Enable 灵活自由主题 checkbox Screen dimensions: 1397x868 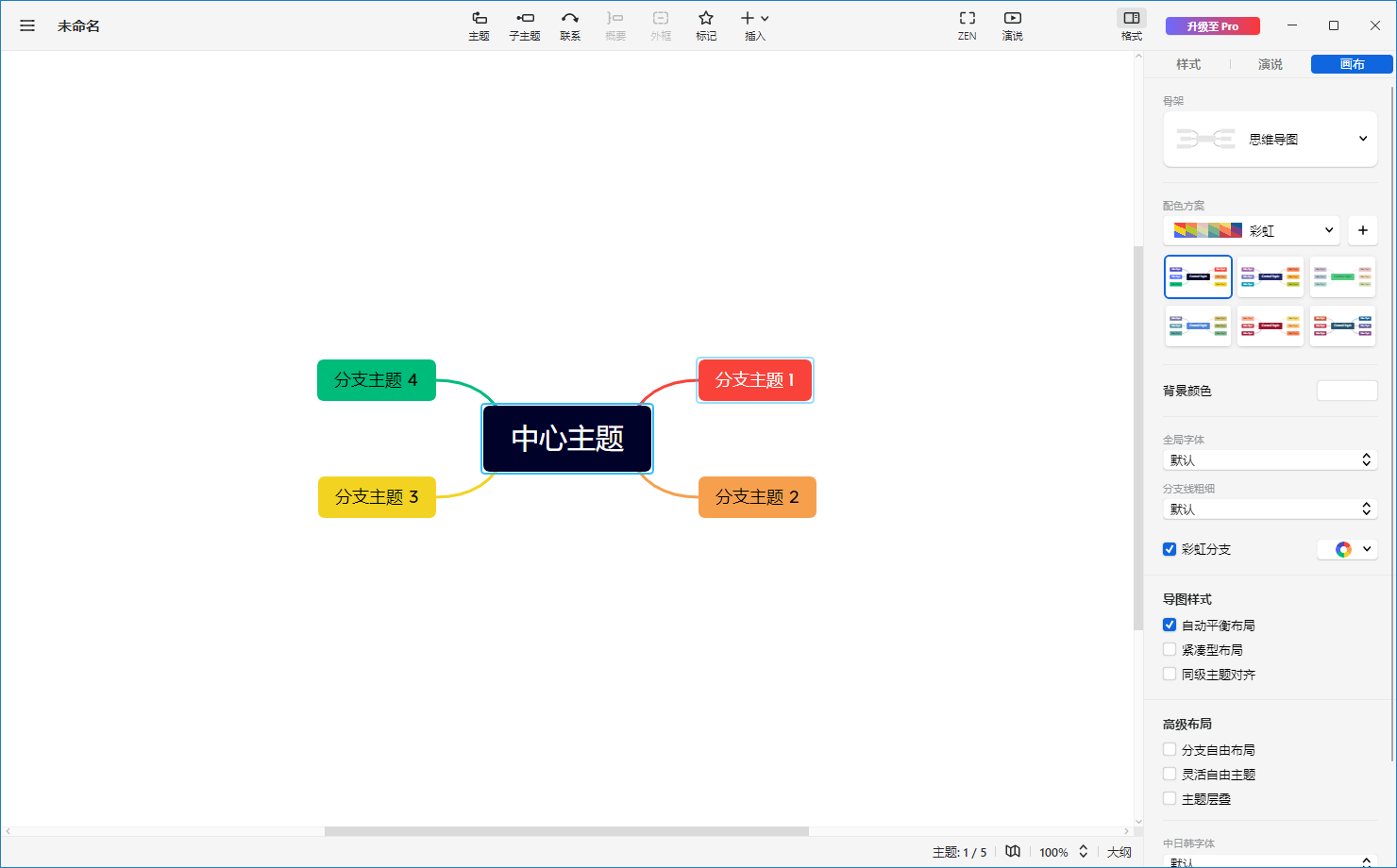pos(1170,774)
